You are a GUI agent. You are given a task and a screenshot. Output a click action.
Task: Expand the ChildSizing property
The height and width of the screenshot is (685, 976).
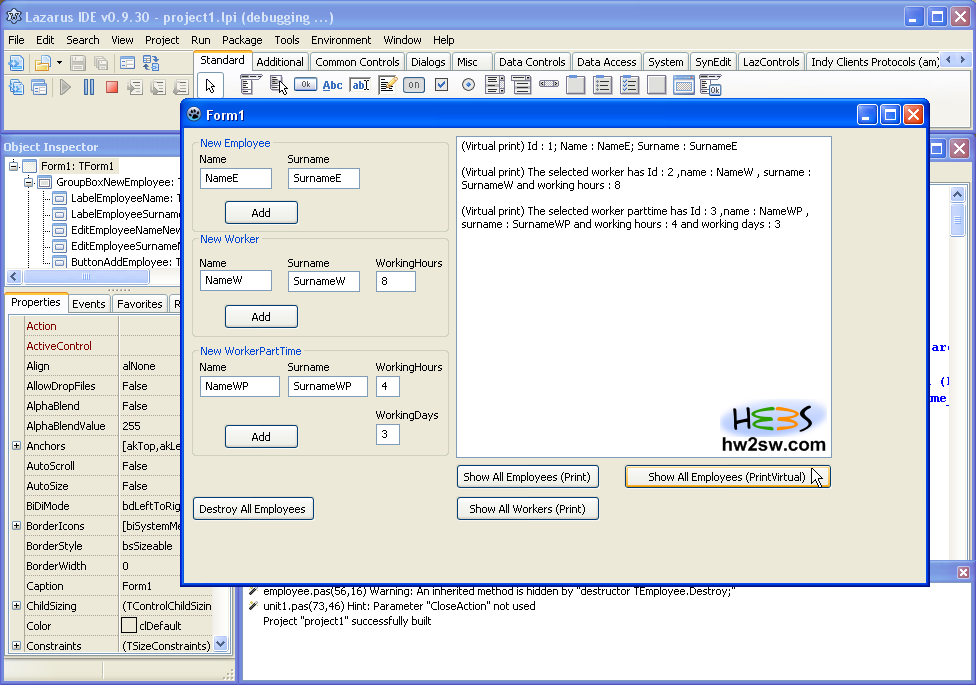pyautogui.click(x=16, y=605)
